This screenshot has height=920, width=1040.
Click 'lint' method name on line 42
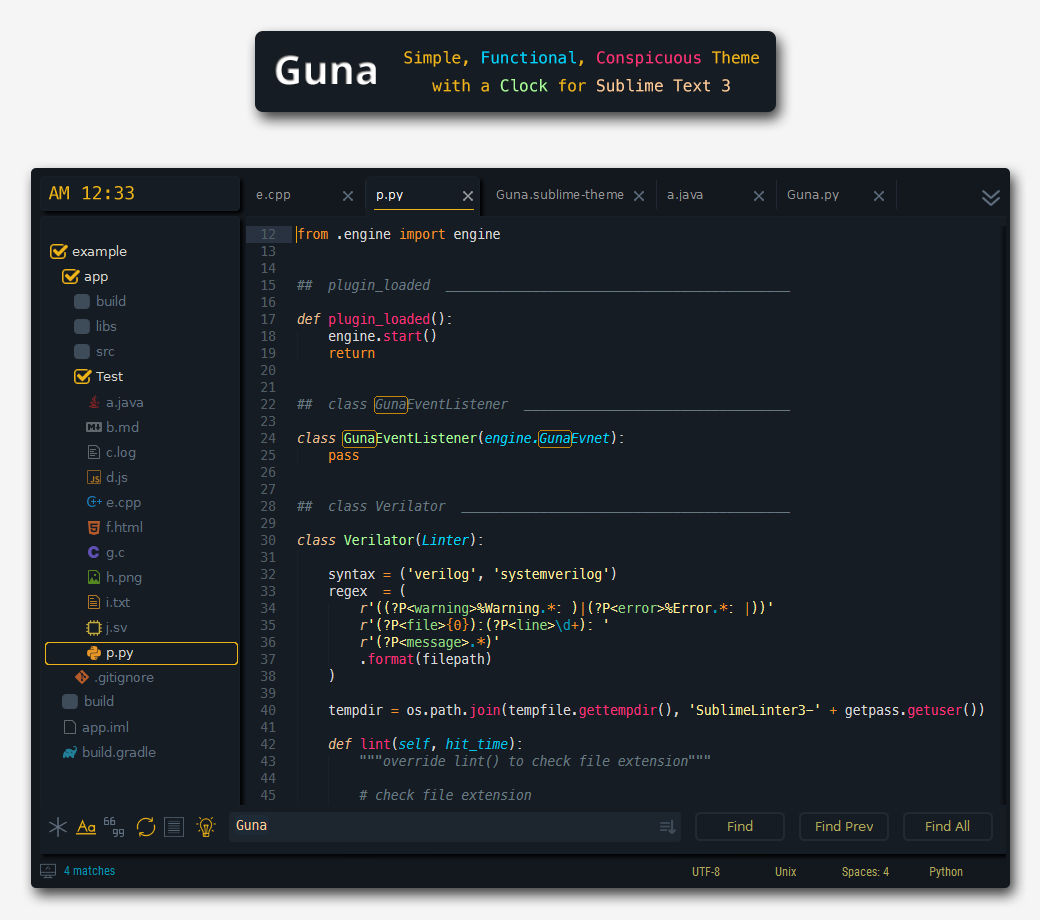tap(375, 744)
